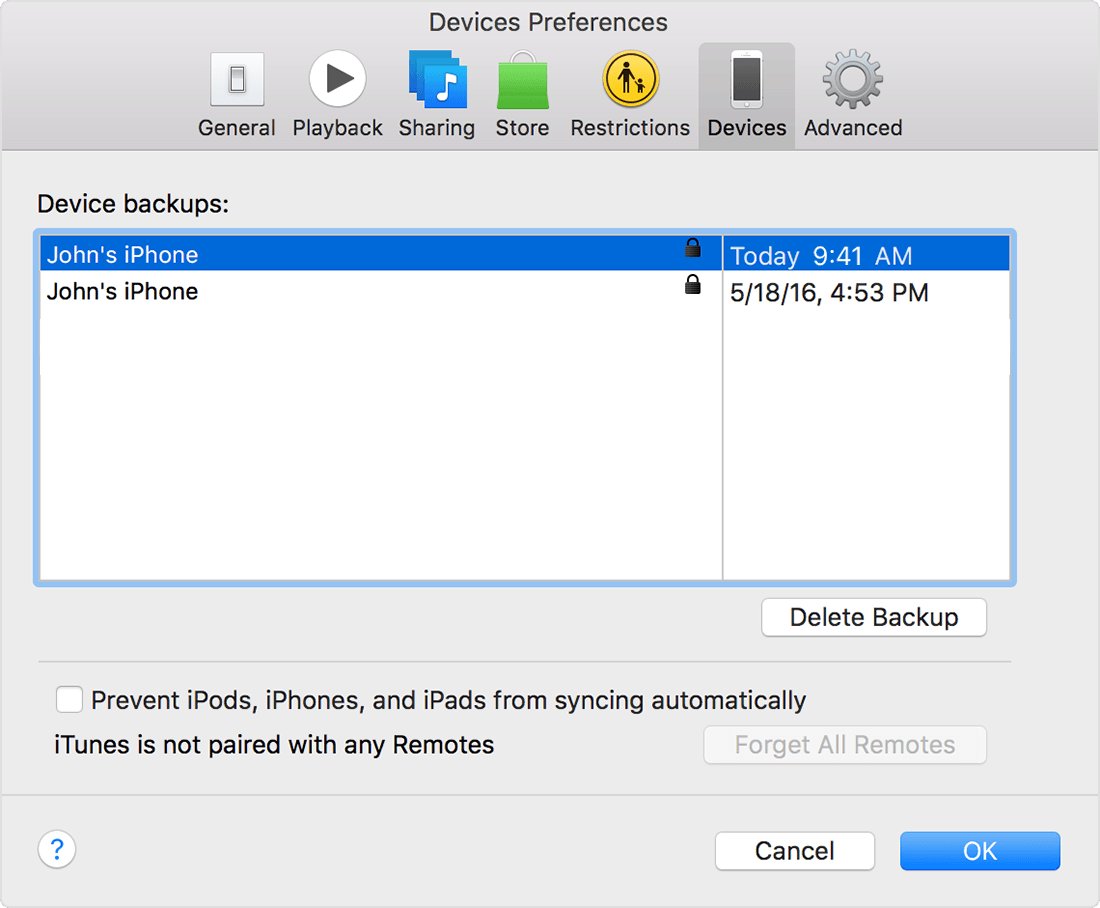
Task: Switch to the Devices tab
Action: [x=746, y=95]
